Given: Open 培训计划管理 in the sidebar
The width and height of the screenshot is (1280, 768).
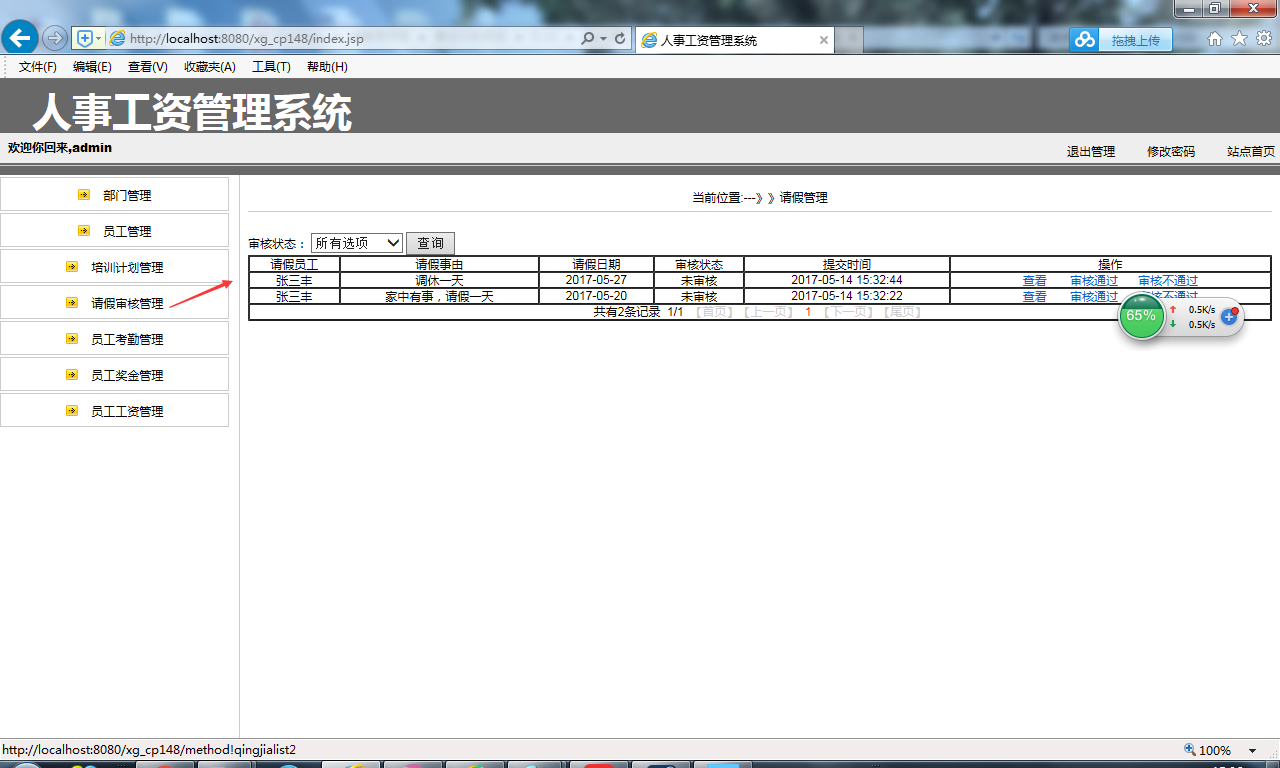Looking at the screenshot, I should pyautogui.click(x=127, y=267).
